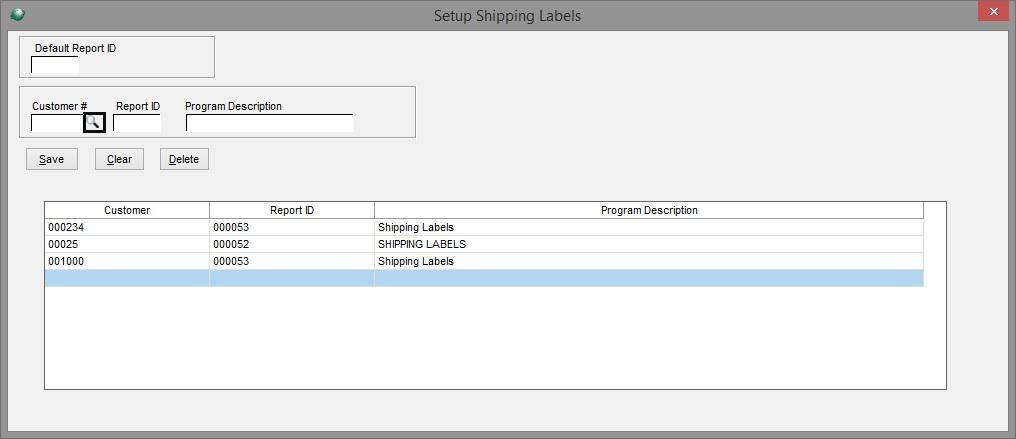Click the Program Description text box
The width and height of the screenshot is (1016, 439).
pos(270,122)
